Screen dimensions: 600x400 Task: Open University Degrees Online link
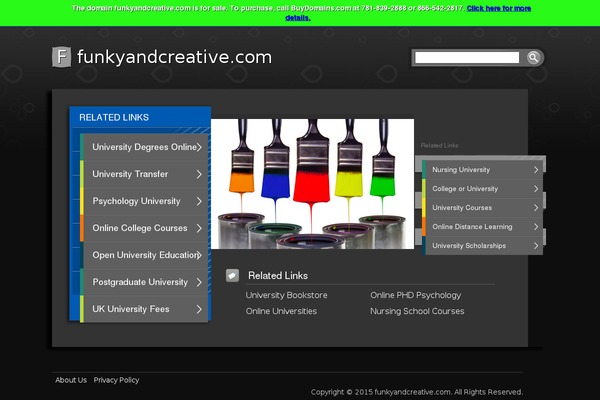pyautogui.click(x=144, y=147)
